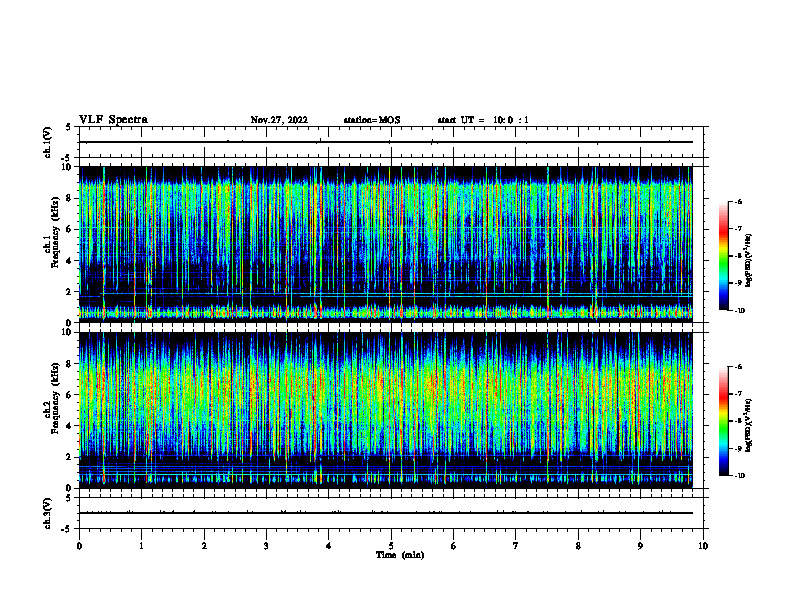Click the "6" kHz tick on ch.1 frequency axis
The width and height of the screenshot is (792, 612).
[x=69, y=229]
